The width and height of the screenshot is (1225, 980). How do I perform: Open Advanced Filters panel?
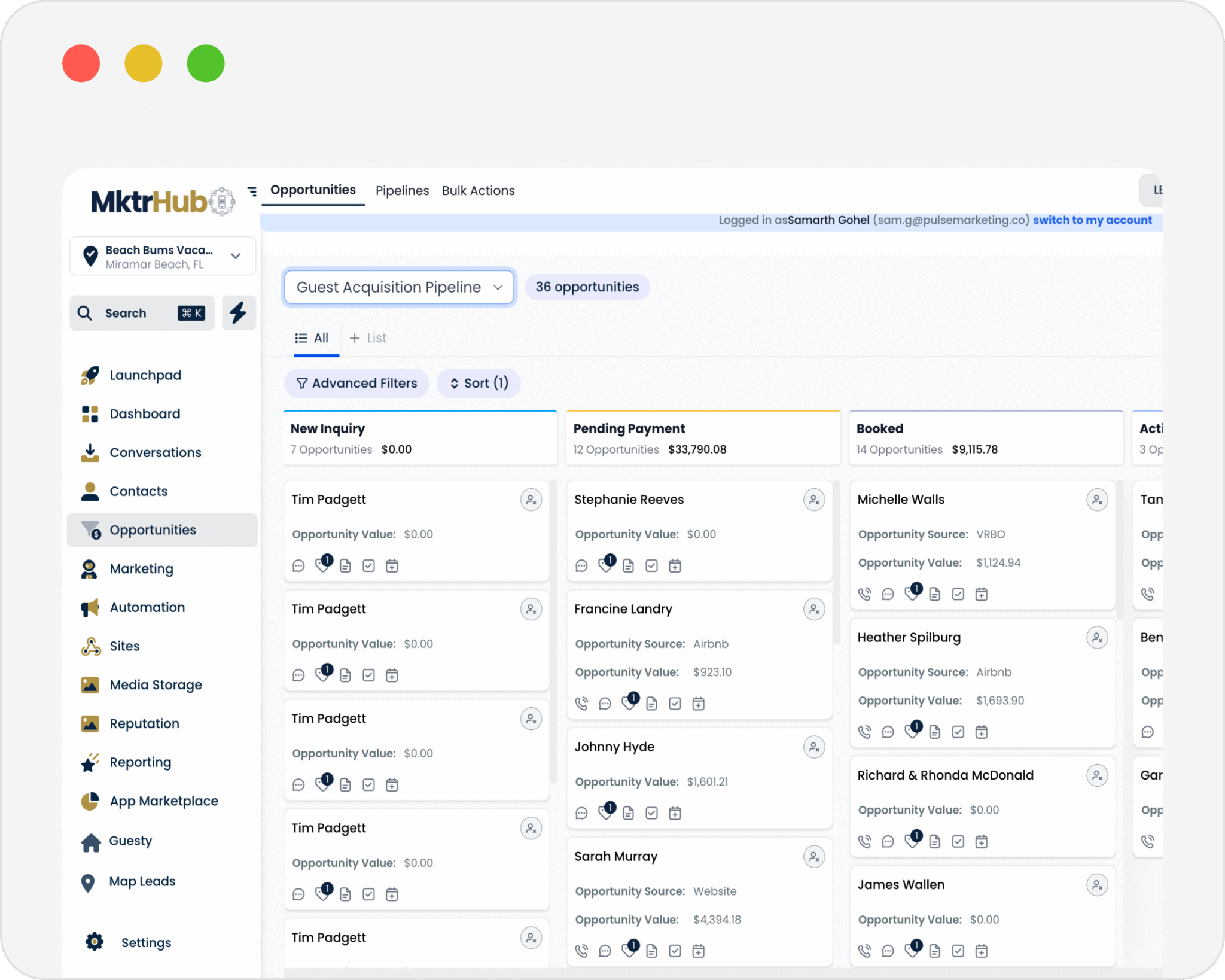coord(356,384)
